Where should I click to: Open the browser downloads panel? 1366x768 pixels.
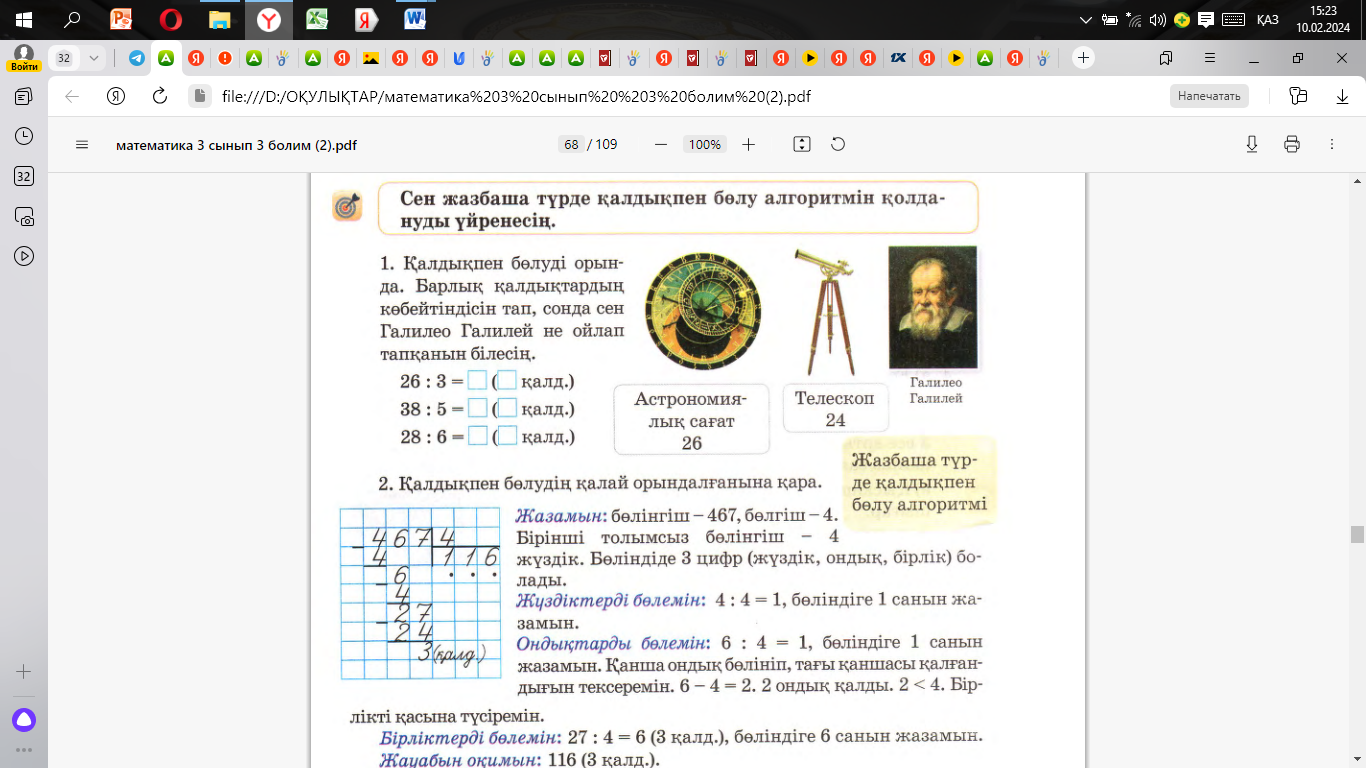pyautogui.click(x=1343, y=96)
